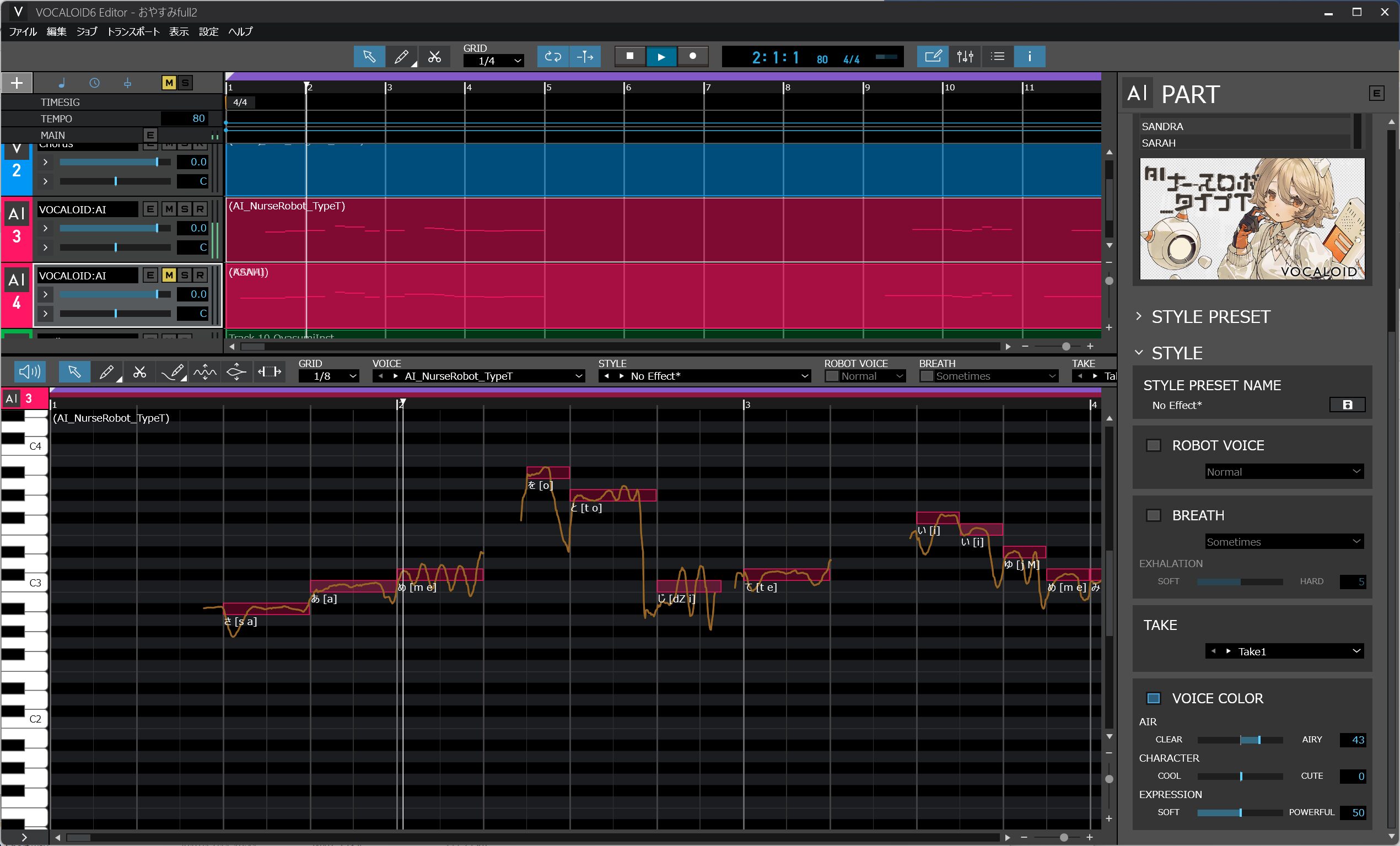Click the MAIN track E button

(x=150, y=135)
